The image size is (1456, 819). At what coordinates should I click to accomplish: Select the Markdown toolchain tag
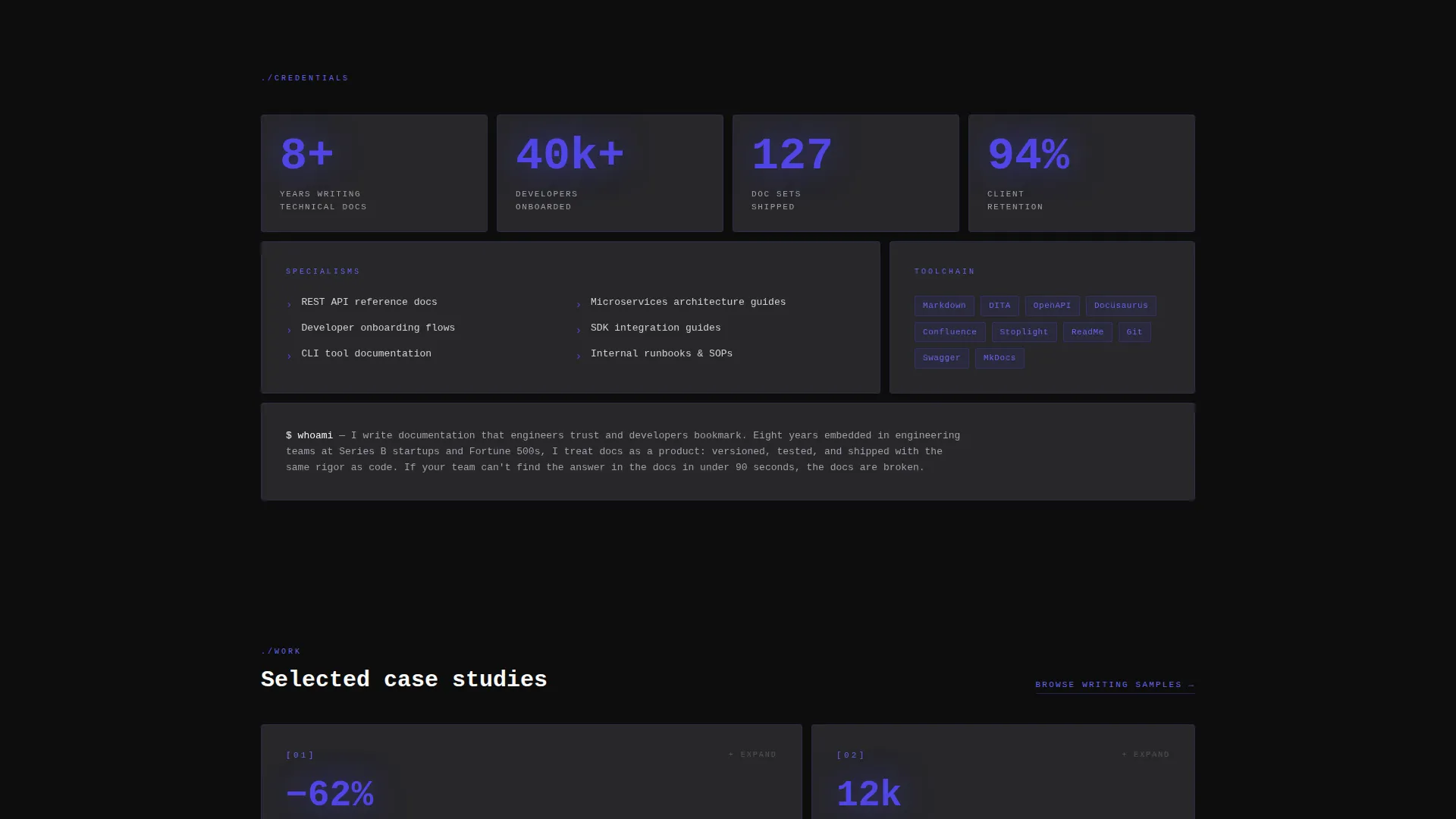(944, 306)
